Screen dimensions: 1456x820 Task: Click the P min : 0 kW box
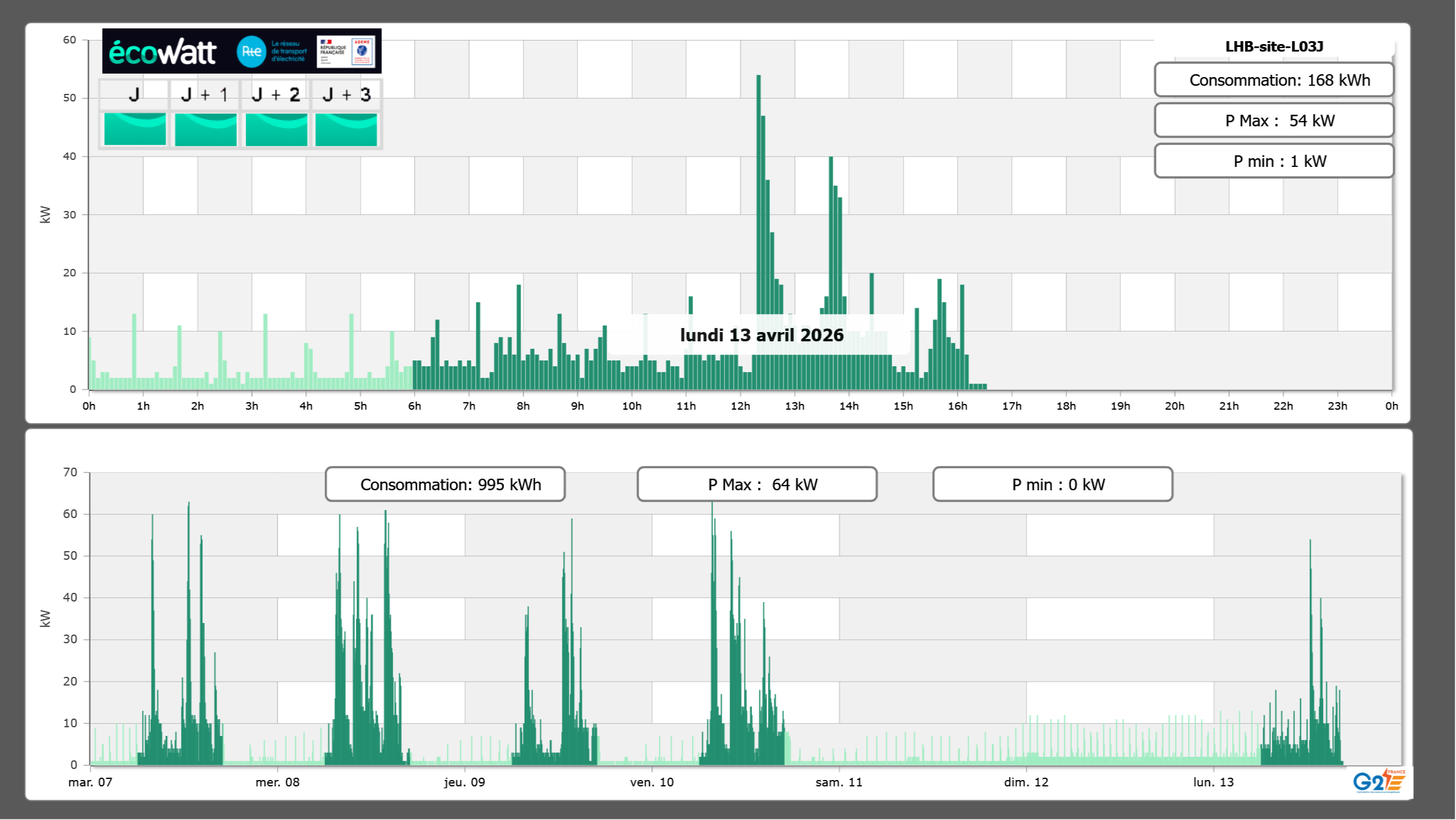pos(1052,484)
